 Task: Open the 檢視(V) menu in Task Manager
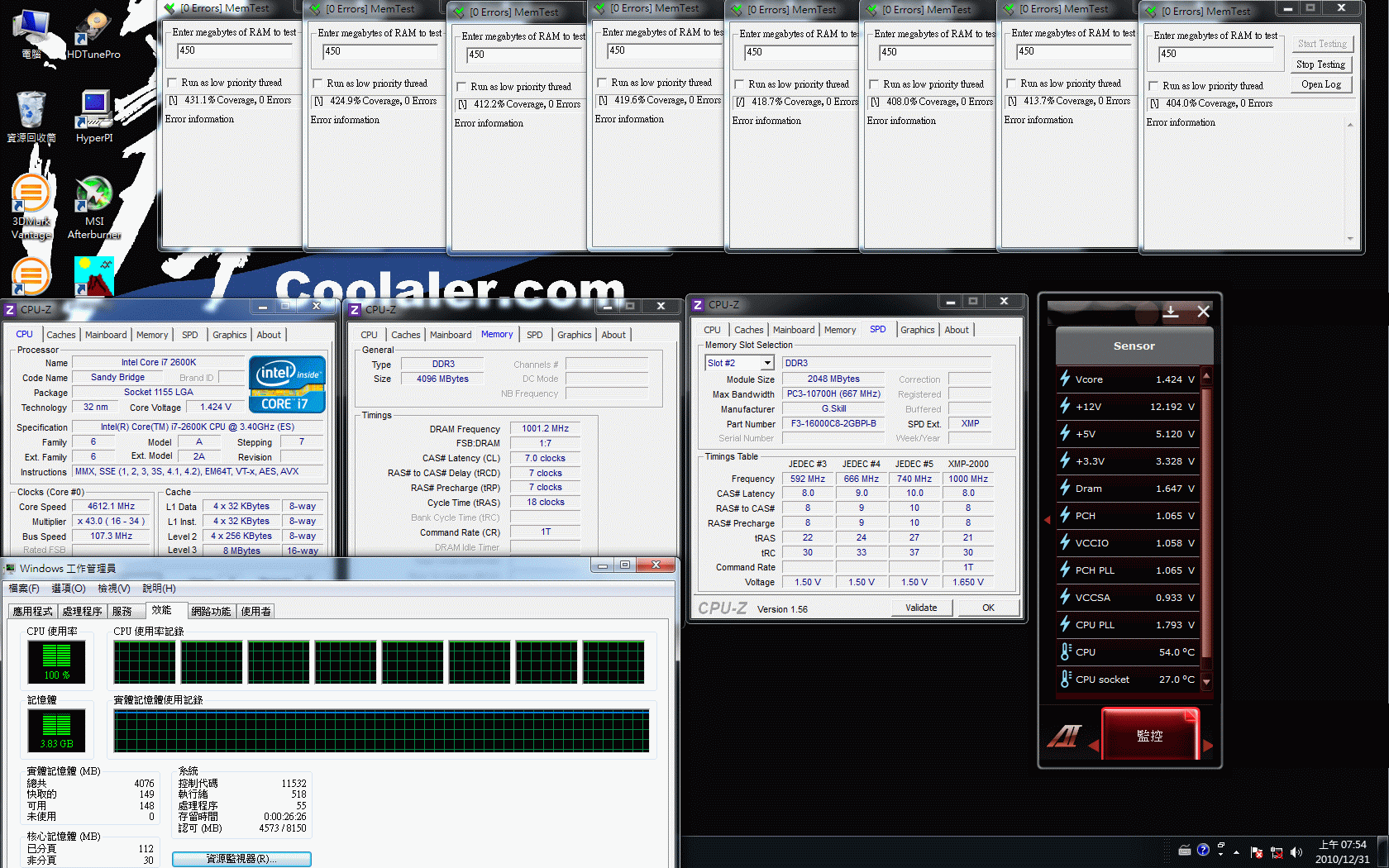114,589
